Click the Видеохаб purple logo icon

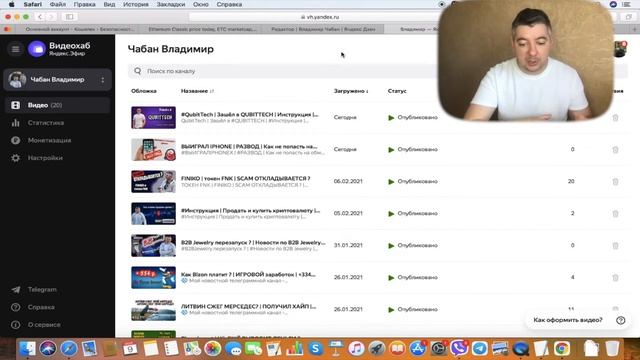tap(37, 49)
